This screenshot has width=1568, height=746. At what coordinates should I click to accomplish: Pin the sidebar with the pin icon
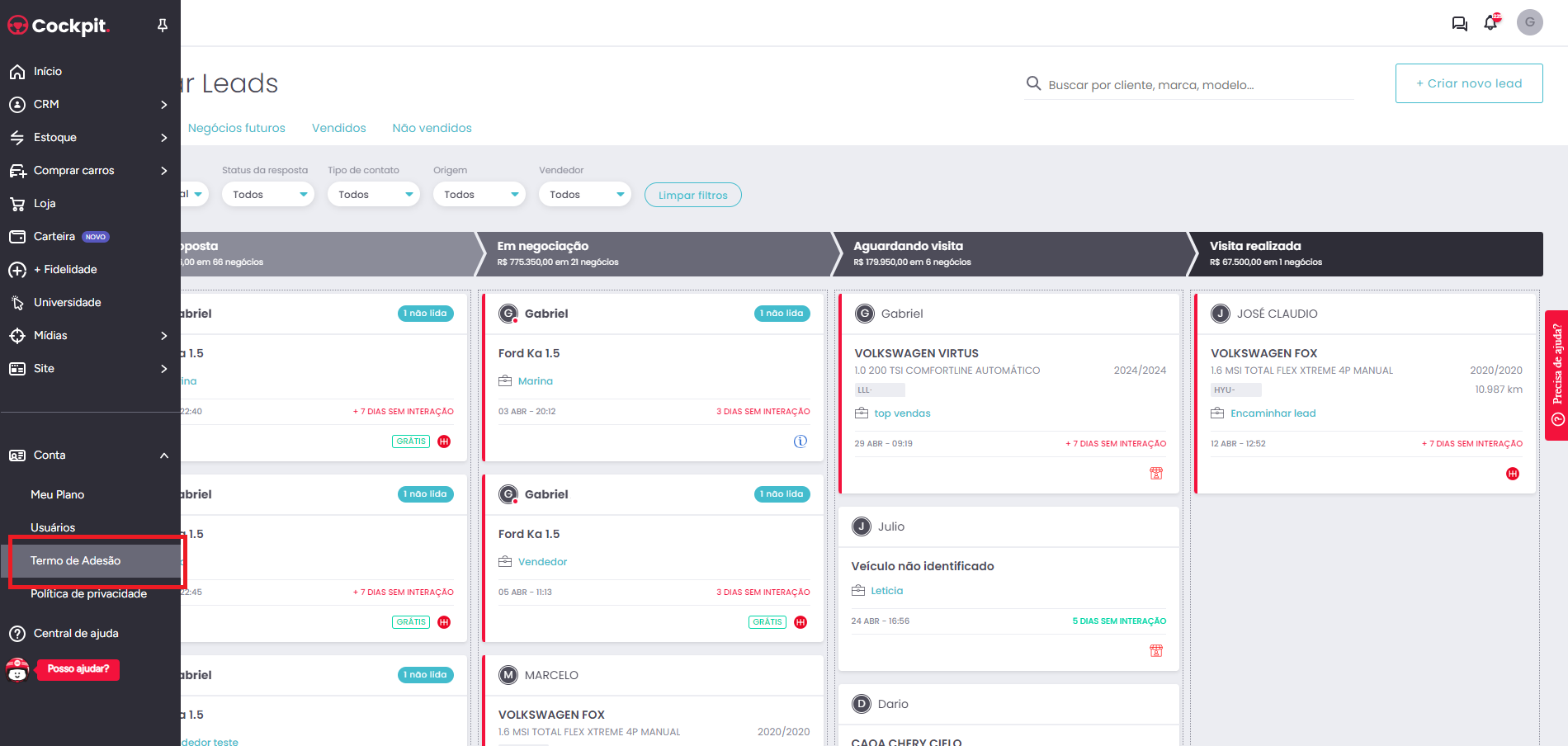[x=163, y=26]
